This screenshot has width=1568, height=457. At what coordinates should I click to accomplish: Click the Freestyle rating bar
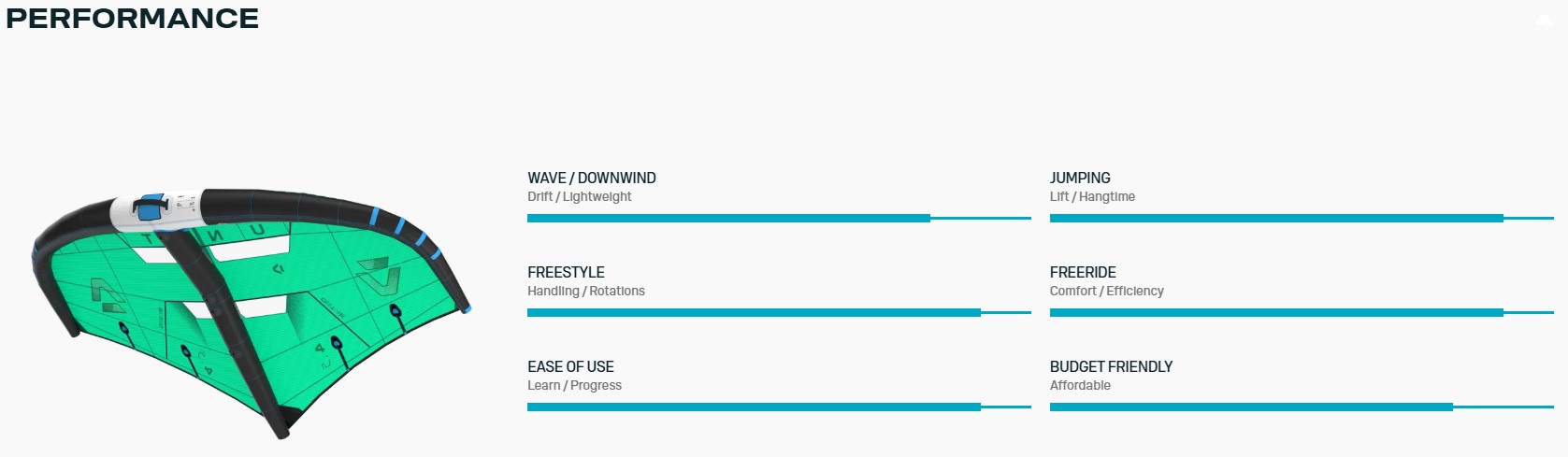coord(778,313)
